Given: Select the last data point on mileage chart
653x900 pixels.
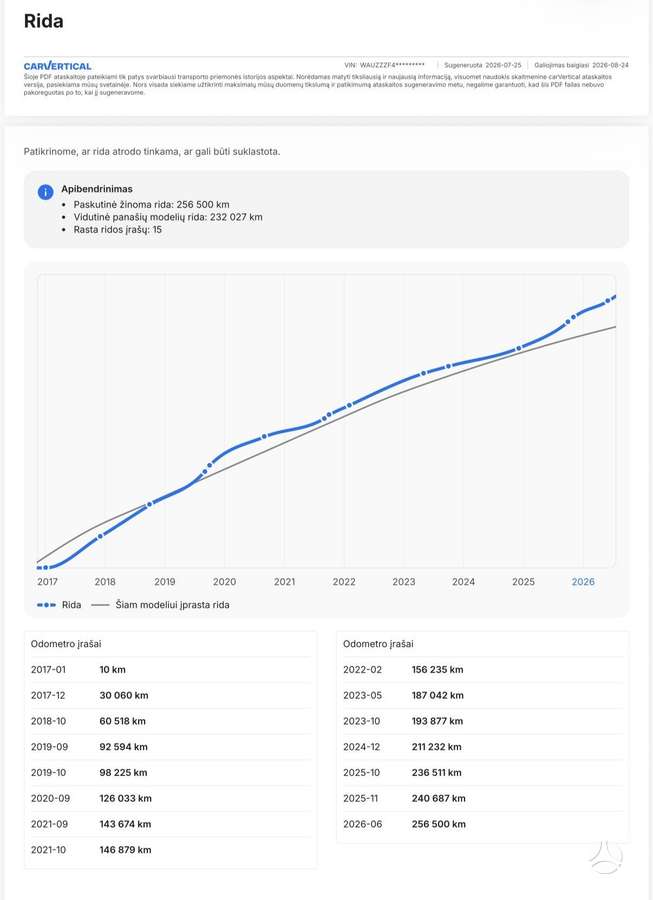Looking at the screenshot, I should pyautogui.click(x=608, y=301).
